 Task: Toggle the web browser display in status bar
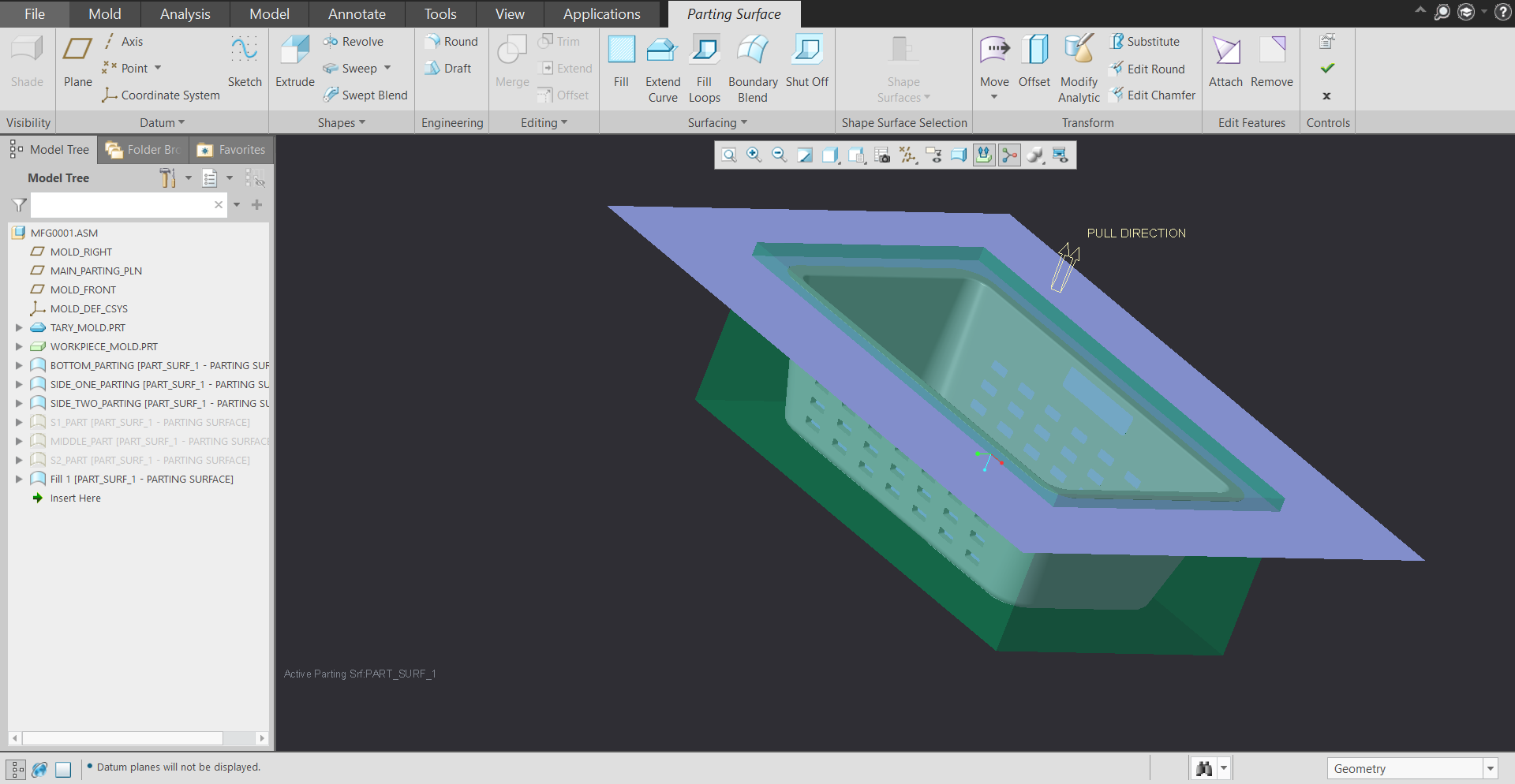(x=39, y=769)
